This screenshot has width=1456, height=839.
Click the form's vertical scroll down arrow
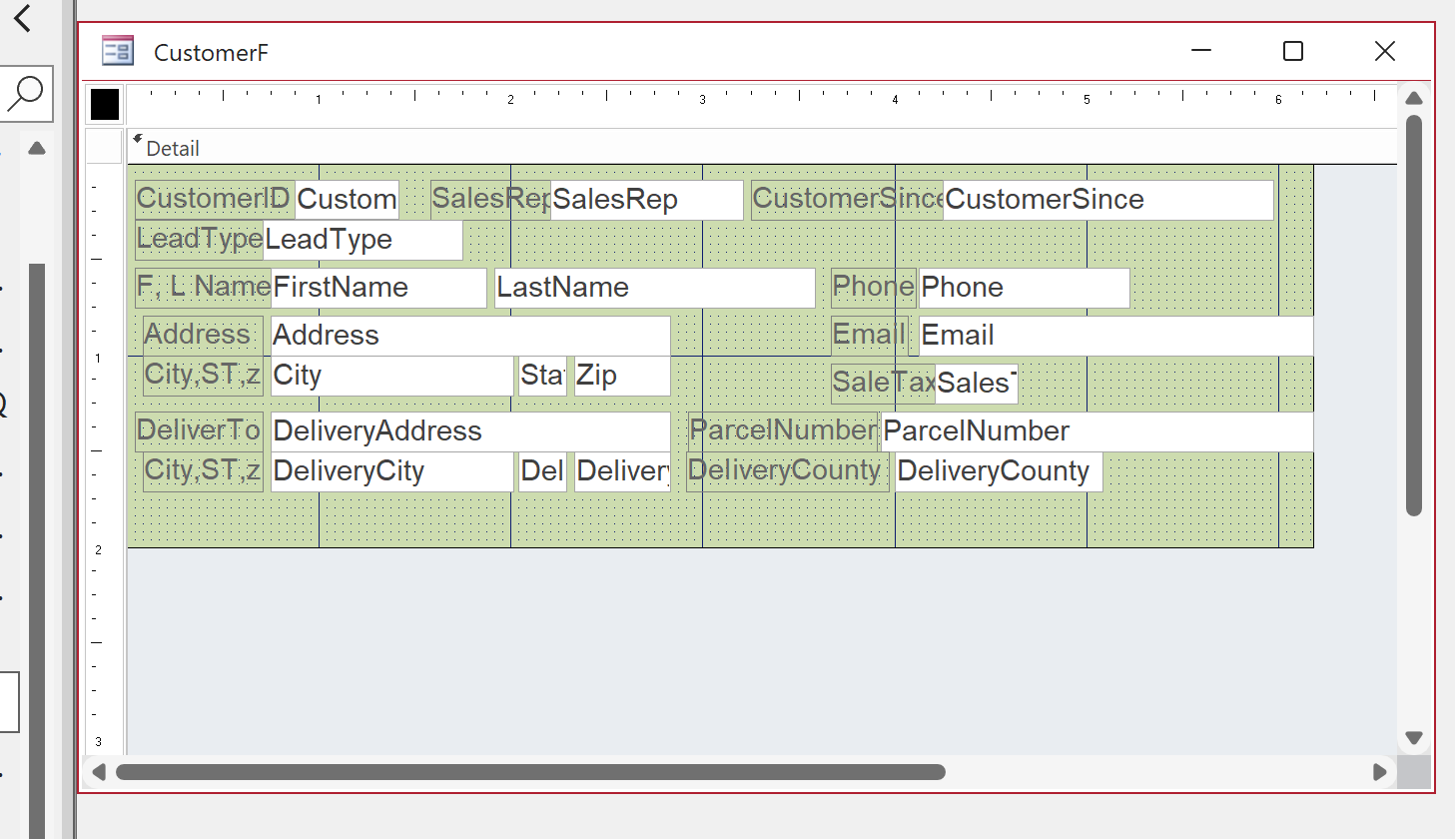pos(1413,738)
